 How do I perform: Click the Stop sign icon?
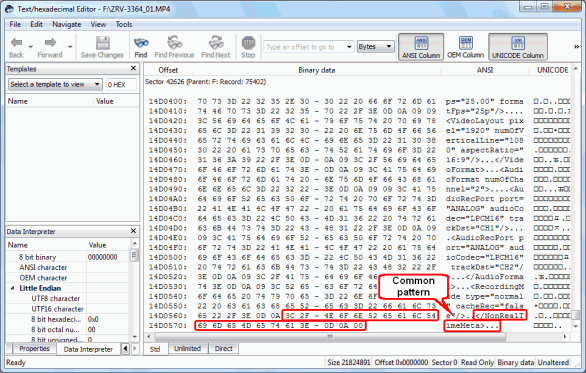pyautogui.click(x=248, y=43)
